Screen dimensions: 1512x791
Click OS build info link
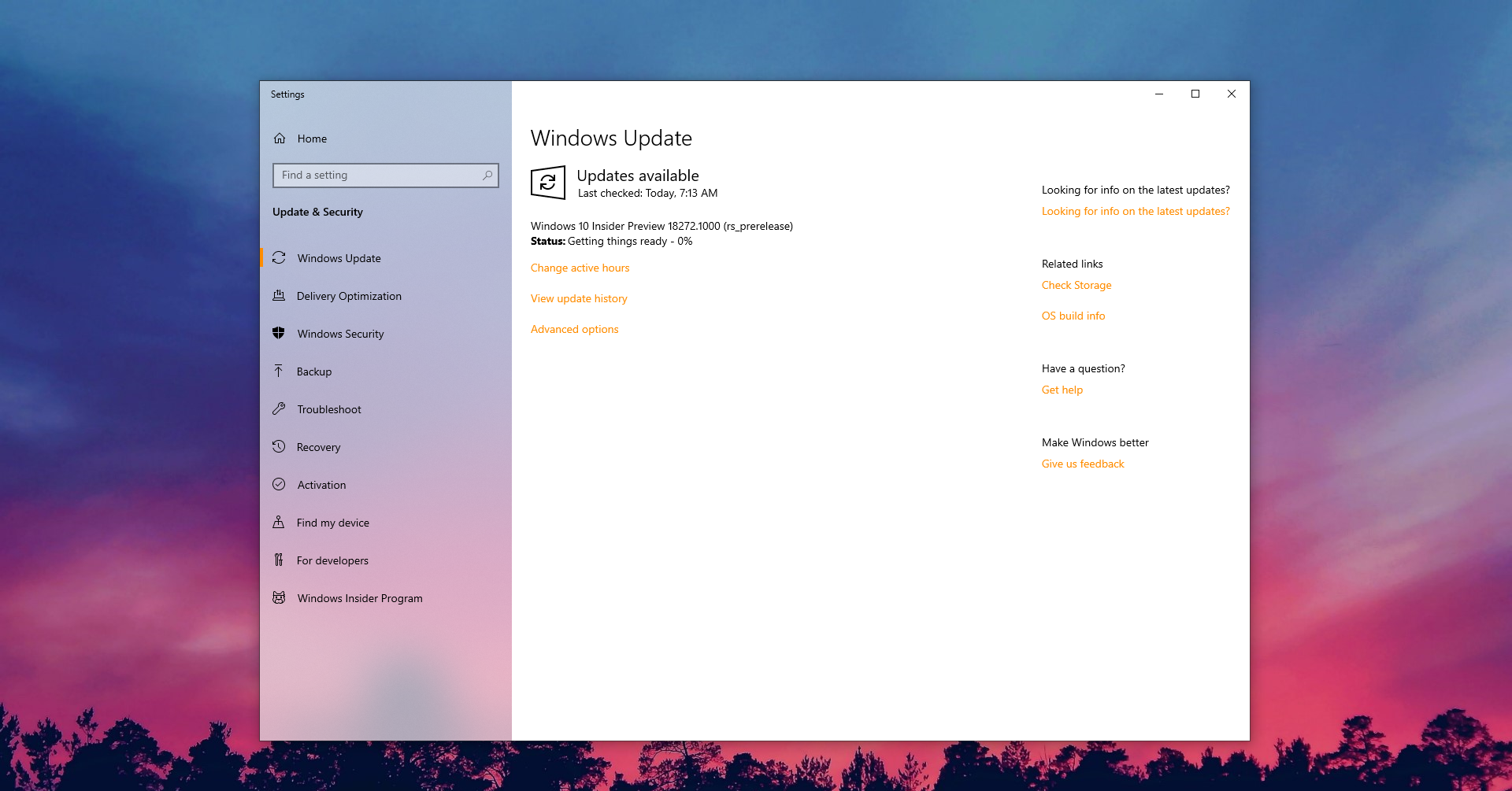(x=1073, y=316)
